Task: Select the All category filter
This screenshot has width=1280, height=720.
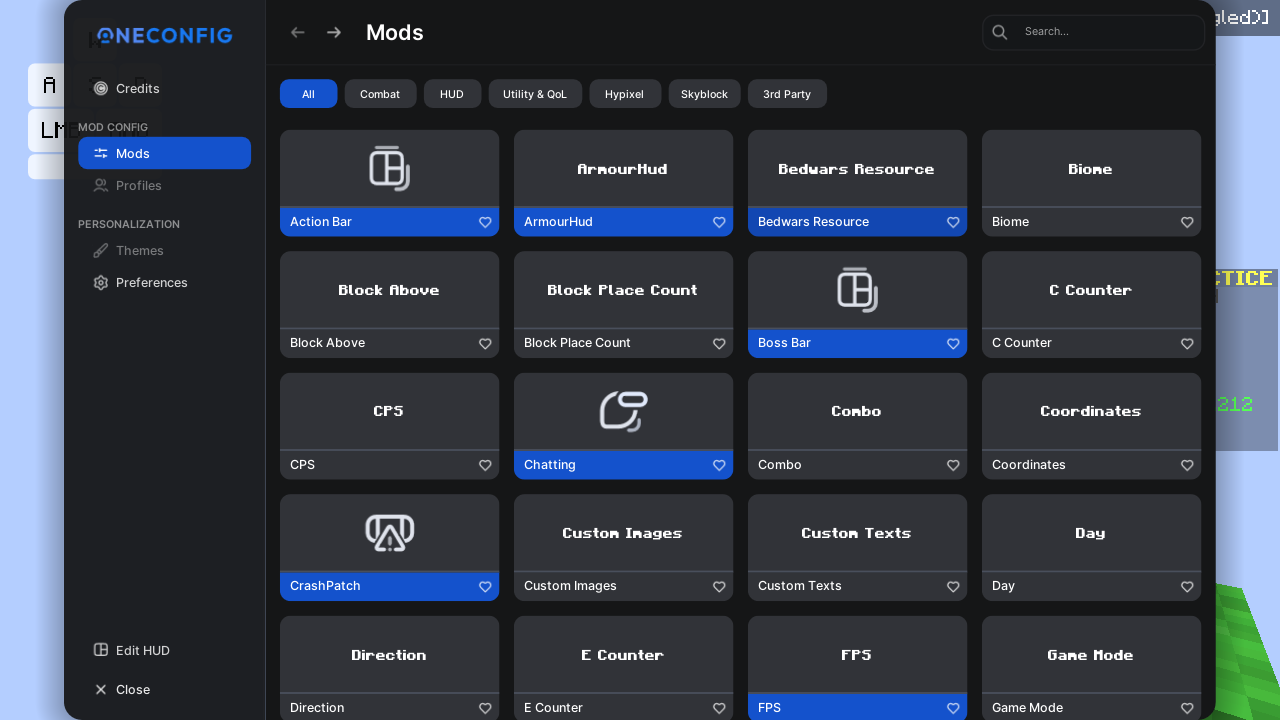Action: pyautogui.click(x=308, y=94)
